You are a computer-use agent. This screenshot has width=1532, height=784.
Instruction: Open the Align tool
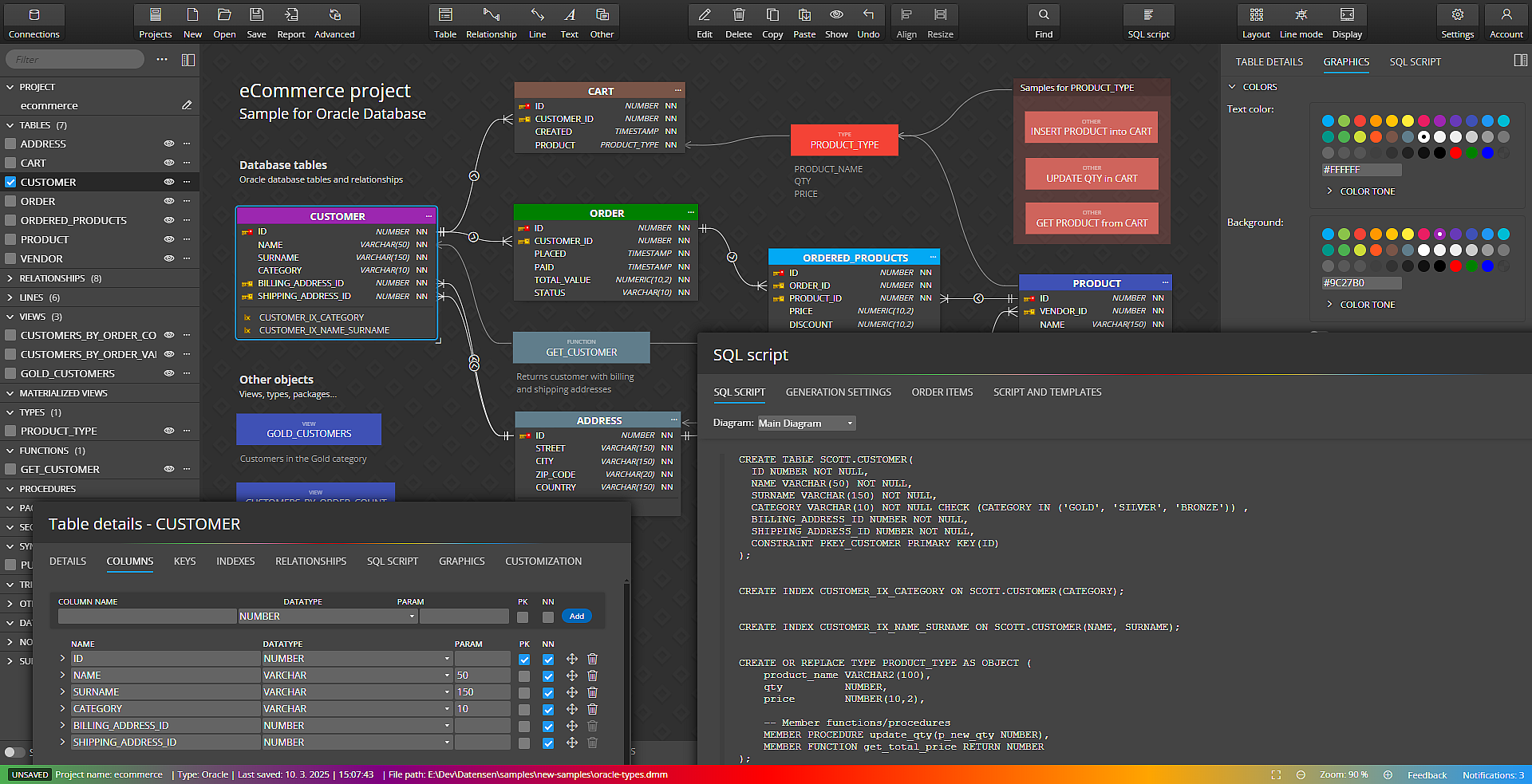click(x=906, y=22)
